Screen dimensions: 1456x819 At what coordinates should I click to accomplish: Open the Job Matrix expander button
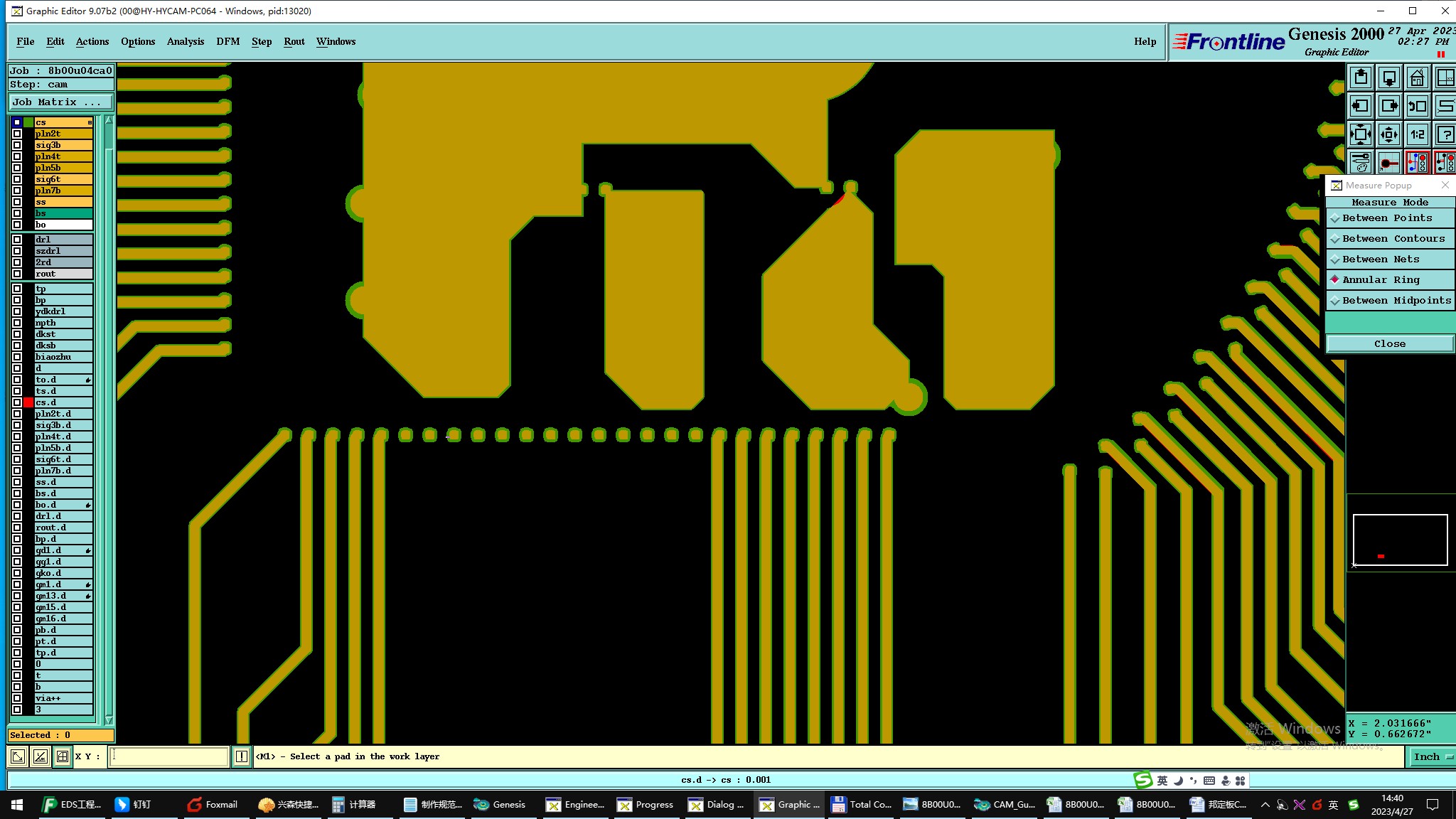click(x=60, y=102)
